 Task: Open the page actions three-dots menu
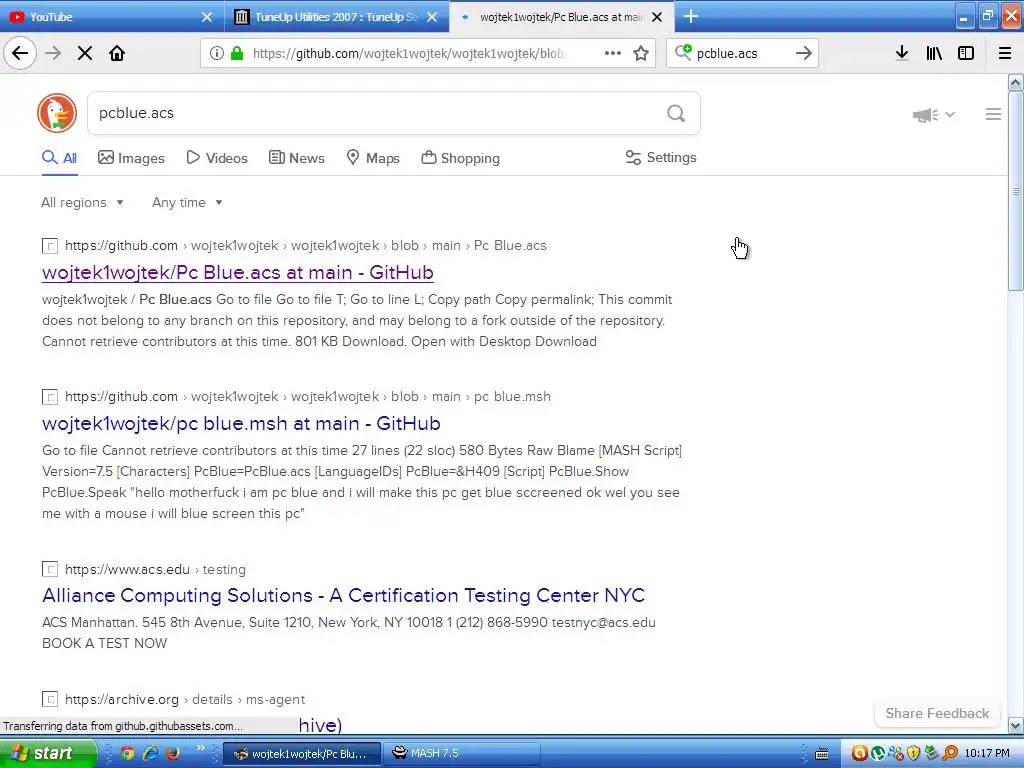click(613, 53)
